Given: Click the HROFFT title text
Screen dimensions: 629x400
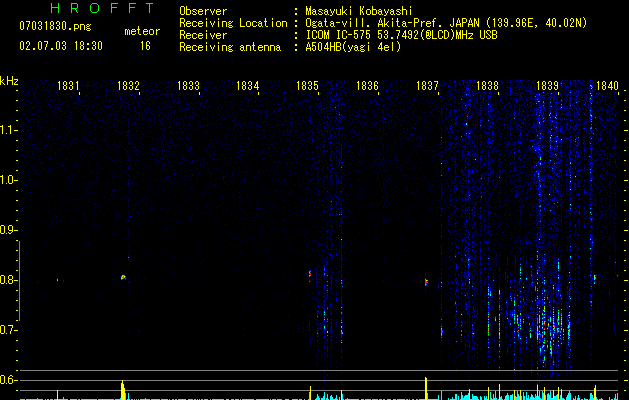Looking at the screenshot, I should (x=102, y=8).
